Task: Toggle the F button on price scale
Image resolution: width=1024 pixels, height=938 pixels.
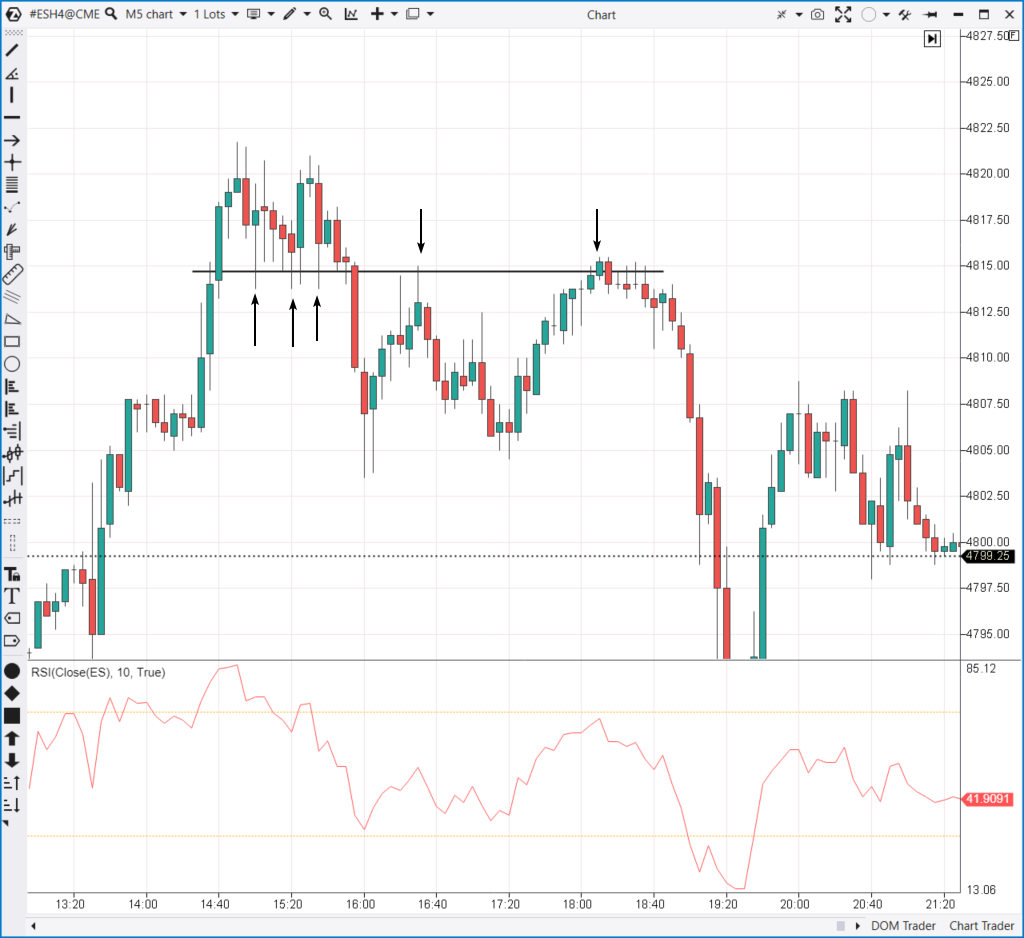Action: 1014,35
